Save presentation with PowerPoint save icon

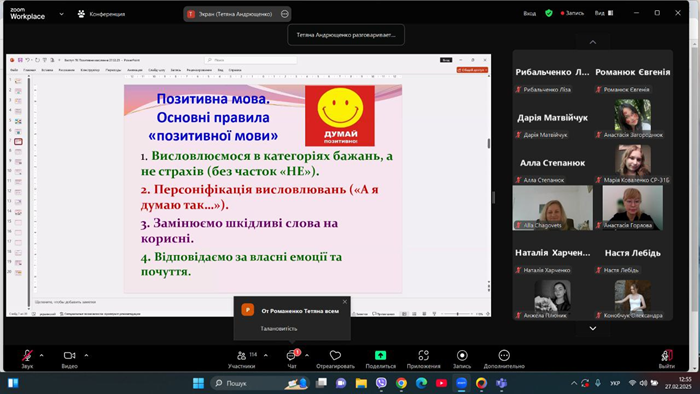pyautogui.click(x=20, y=60)
